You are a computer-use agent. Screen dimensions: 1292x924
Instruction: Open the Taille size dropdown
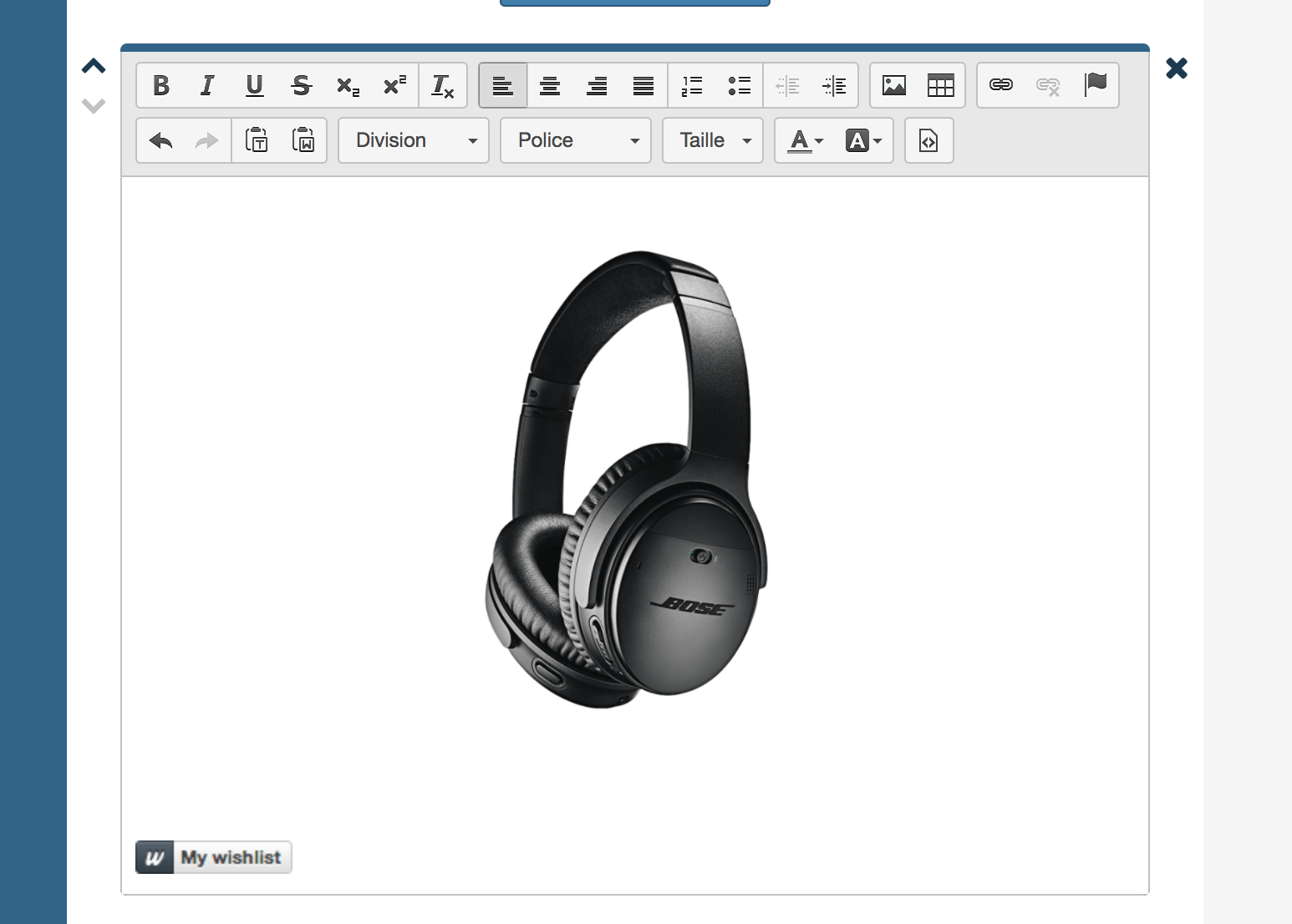(x=713, y=140)
